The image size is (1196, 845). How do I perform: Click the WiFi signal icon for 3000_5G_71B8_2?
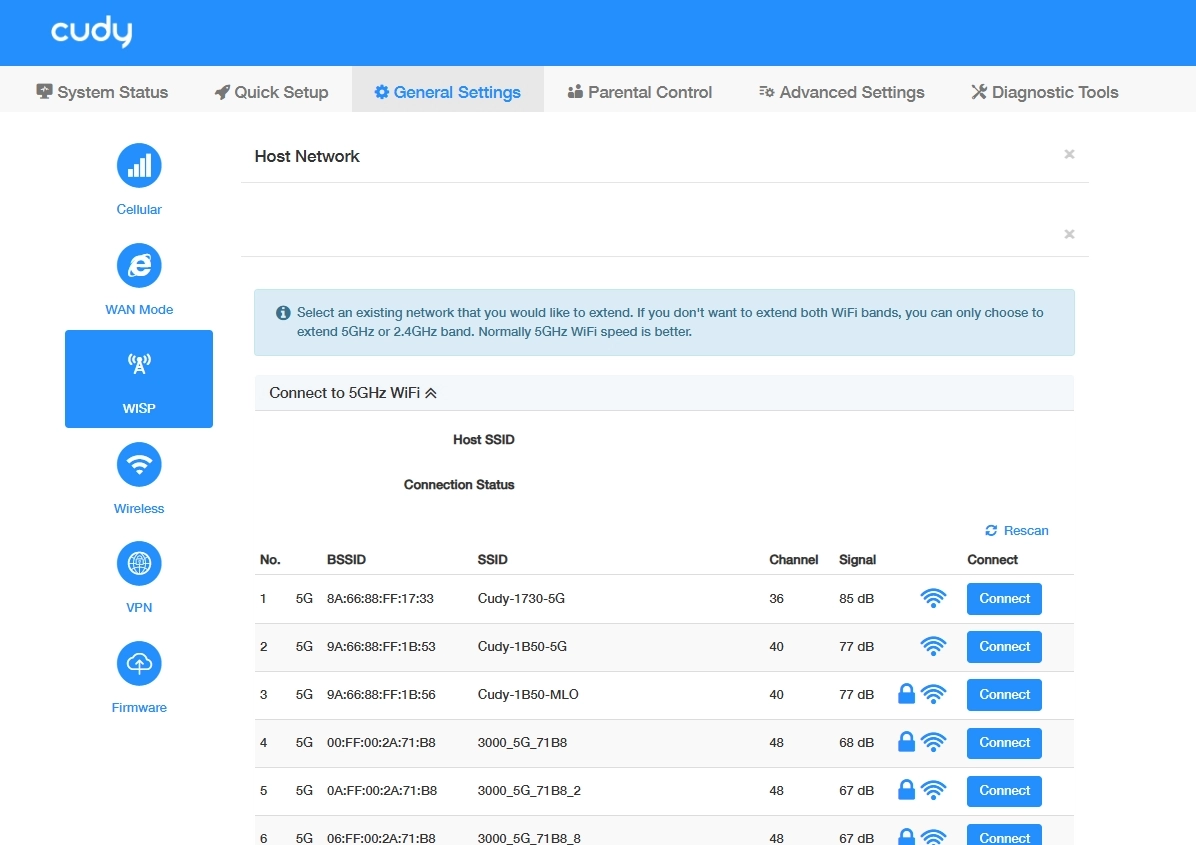933,790
